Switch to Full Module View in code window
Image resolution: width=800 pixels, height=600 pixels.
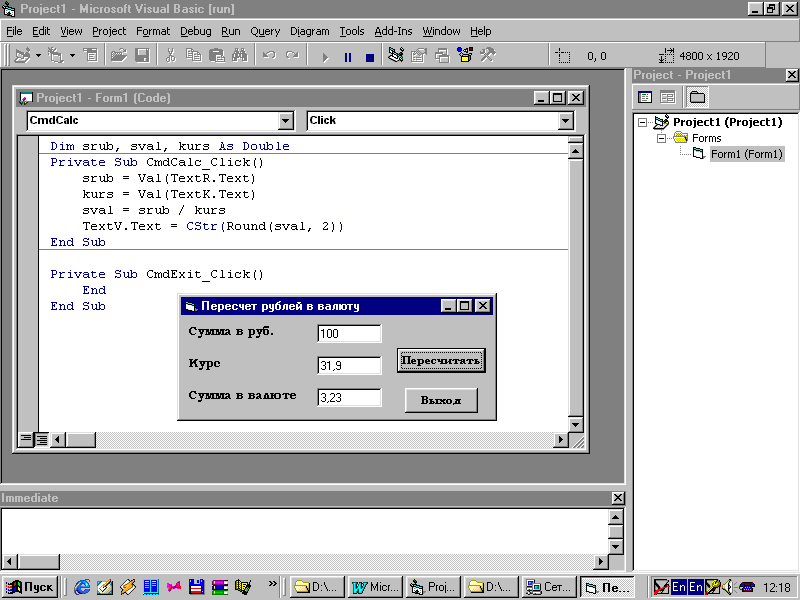(x=41, y=439)
